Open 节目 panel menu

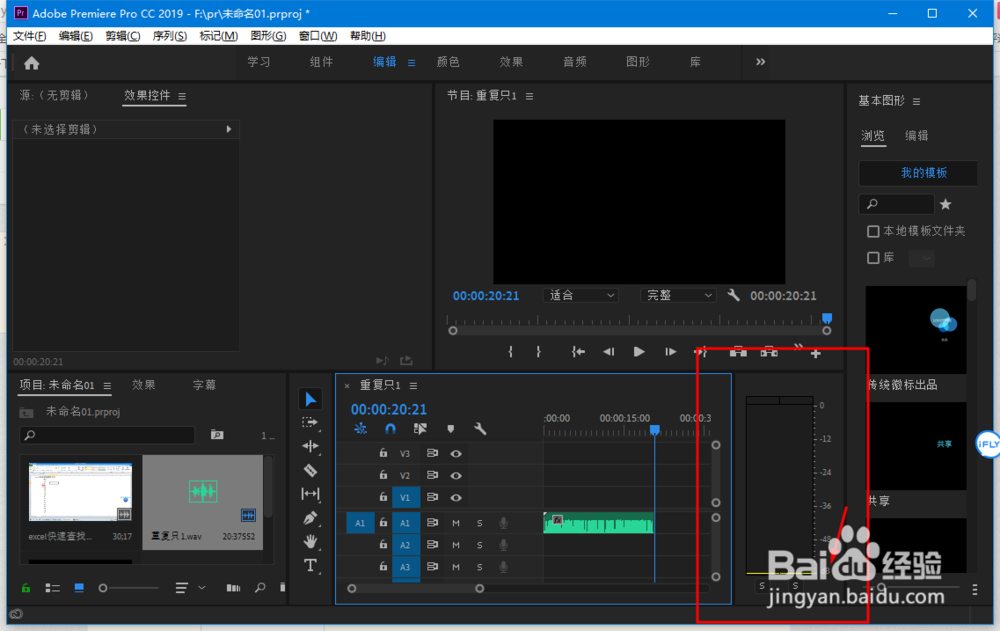pos(529,96)
